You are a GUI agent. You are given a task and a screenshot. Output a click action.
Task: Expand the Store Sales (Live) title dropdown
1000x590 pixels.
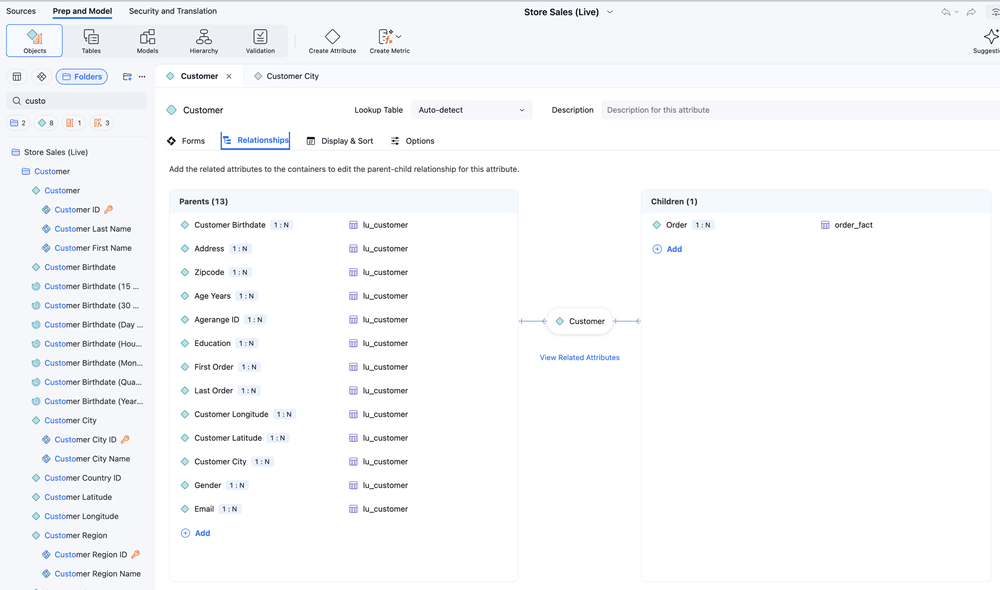coord(610,12)
